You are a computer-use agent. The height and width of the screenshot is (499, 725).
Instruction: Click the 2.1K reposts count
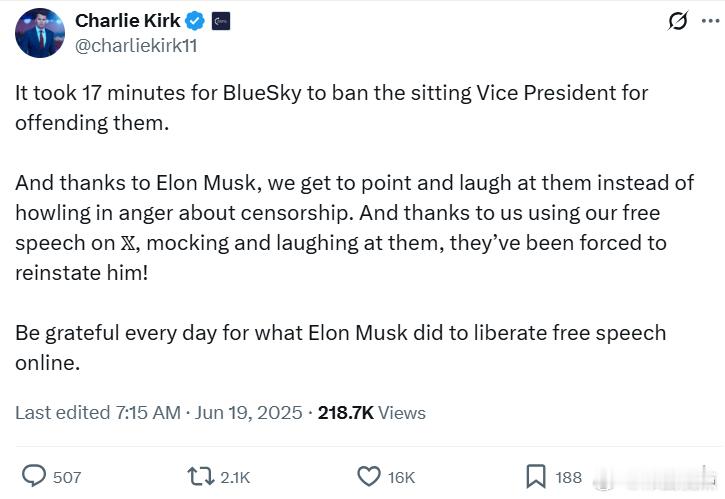[235, 477]
